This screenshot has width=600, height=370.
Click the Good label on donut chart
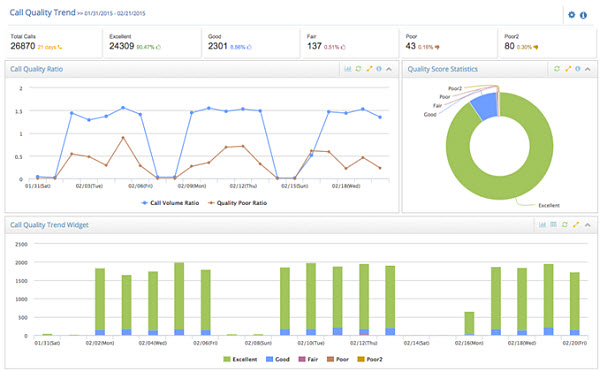click(430, 114)
